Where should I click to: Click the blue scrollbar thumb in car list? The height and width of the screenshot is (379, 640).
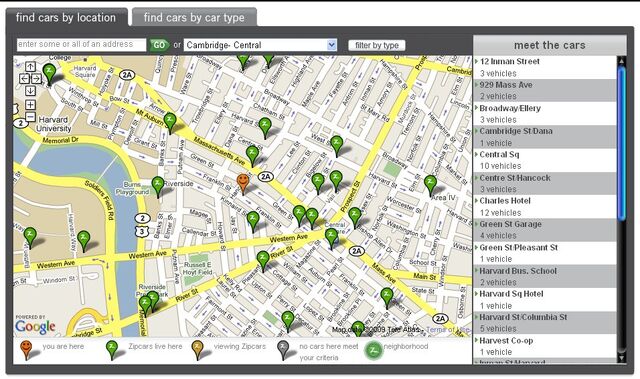pyautogui.click(x=622, y=143)
